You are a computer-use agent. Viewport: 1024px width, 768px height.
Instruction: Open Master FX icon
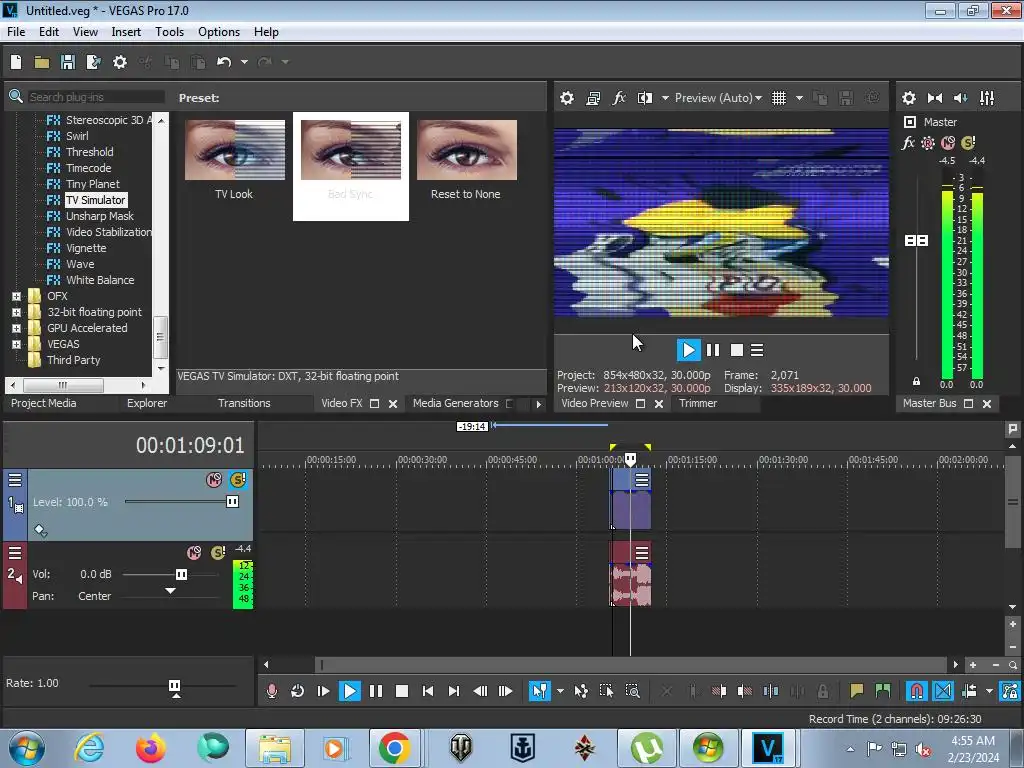click(908, 142)
